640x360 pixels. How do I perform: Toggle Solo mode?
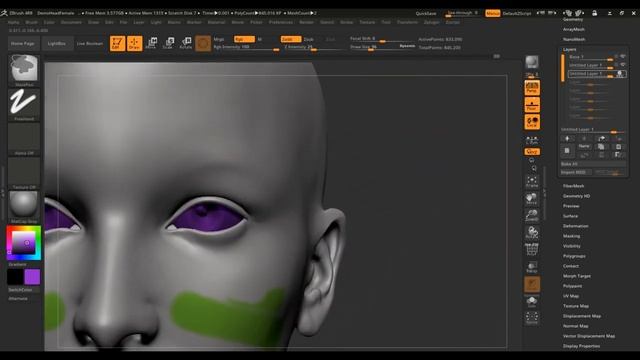[532, 302]
